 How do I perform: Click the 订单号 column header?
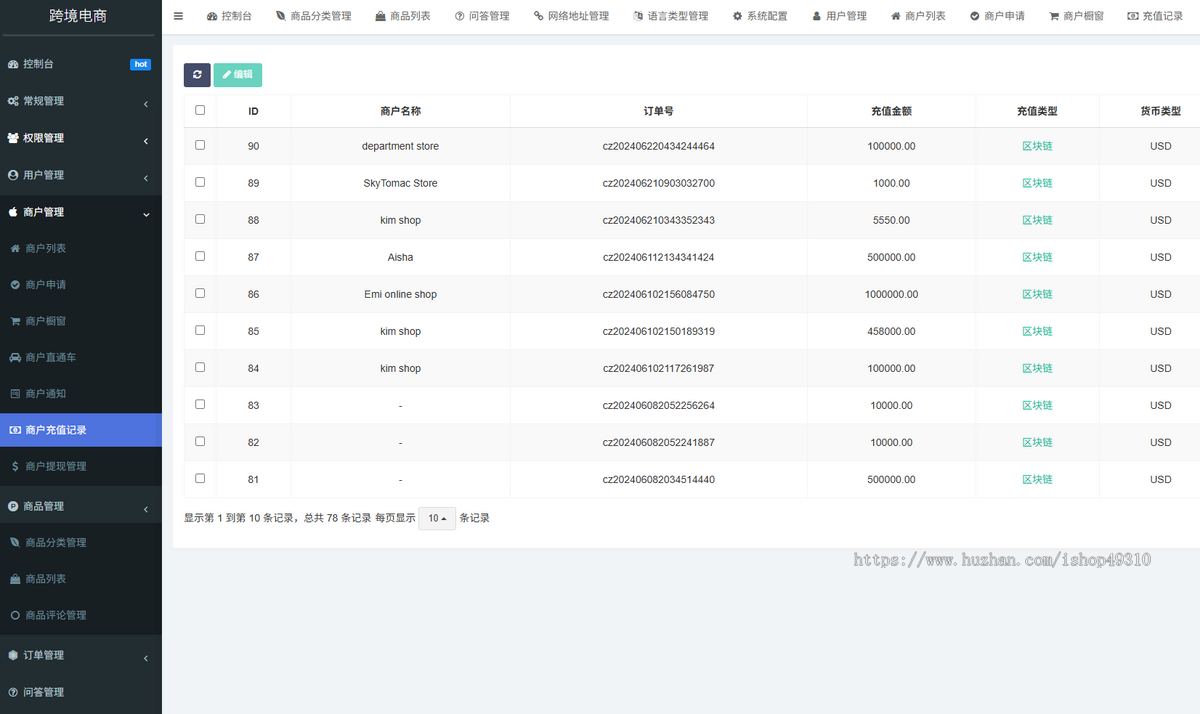point(658,111)
